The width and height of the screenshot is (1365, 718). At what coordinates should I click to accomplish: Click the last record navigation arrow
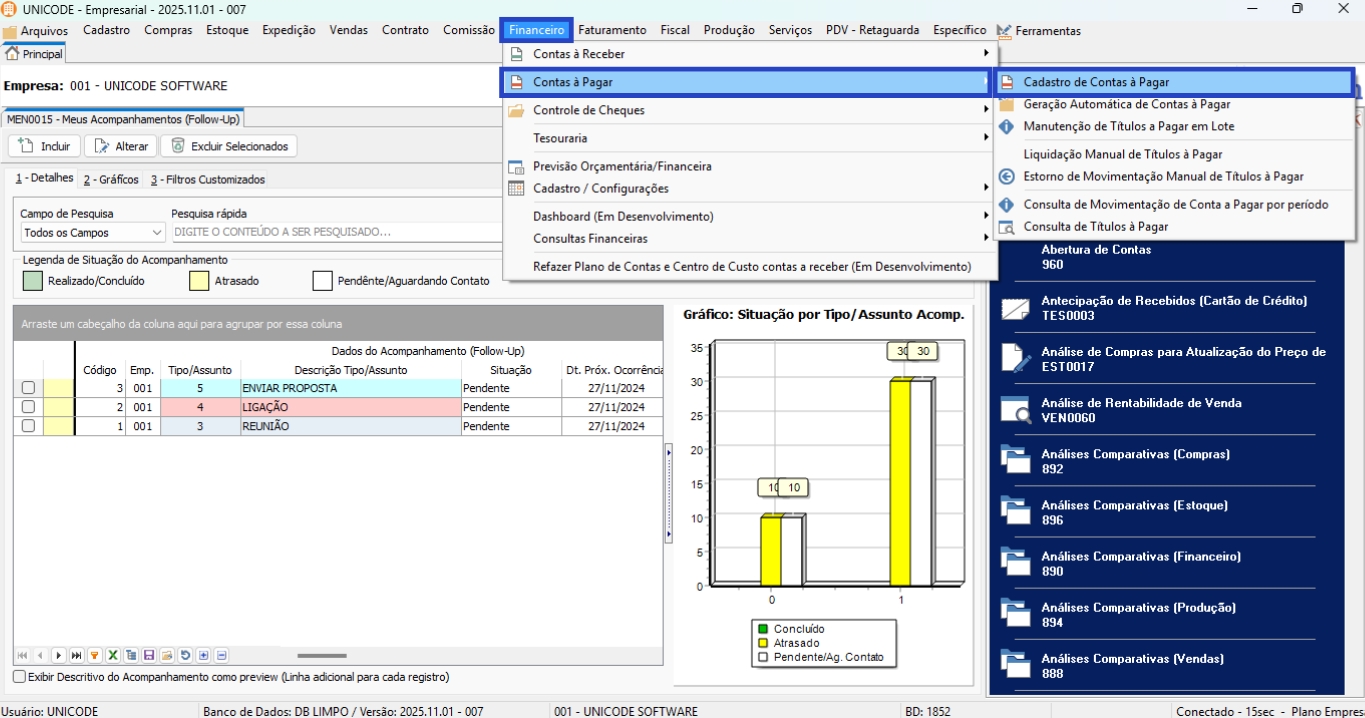[77, 656]
